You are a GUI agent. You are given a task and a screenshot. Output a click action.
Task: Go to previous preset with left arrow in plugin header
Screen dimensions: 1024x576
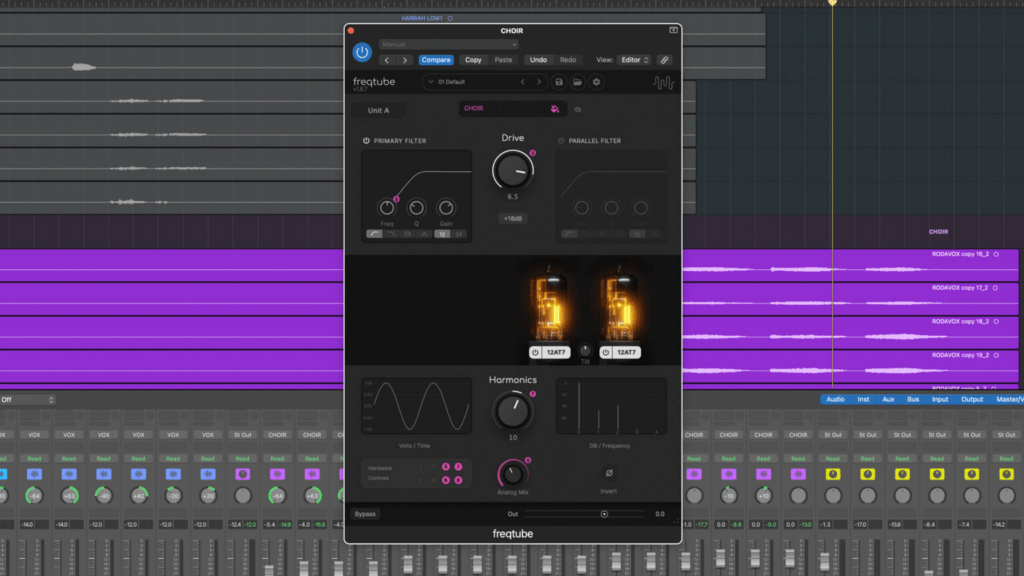click(387, 60)
